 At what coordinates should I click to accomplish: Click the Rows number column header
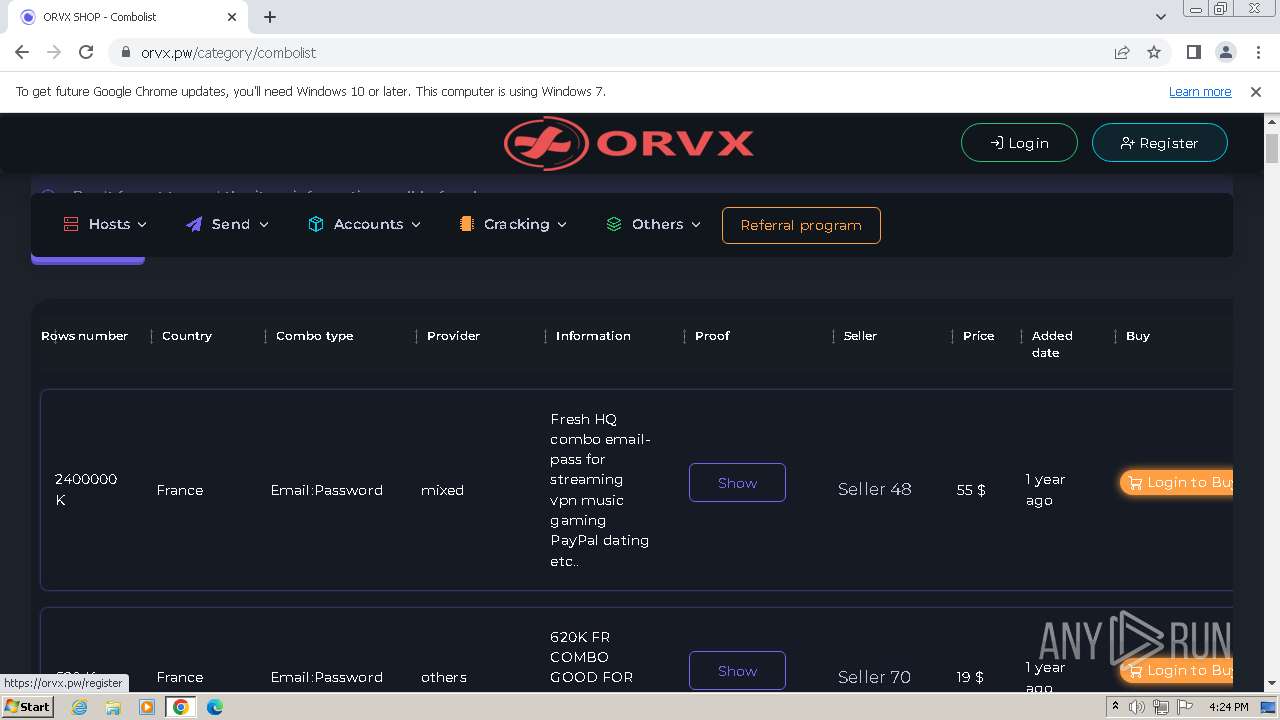click(85, 336)
